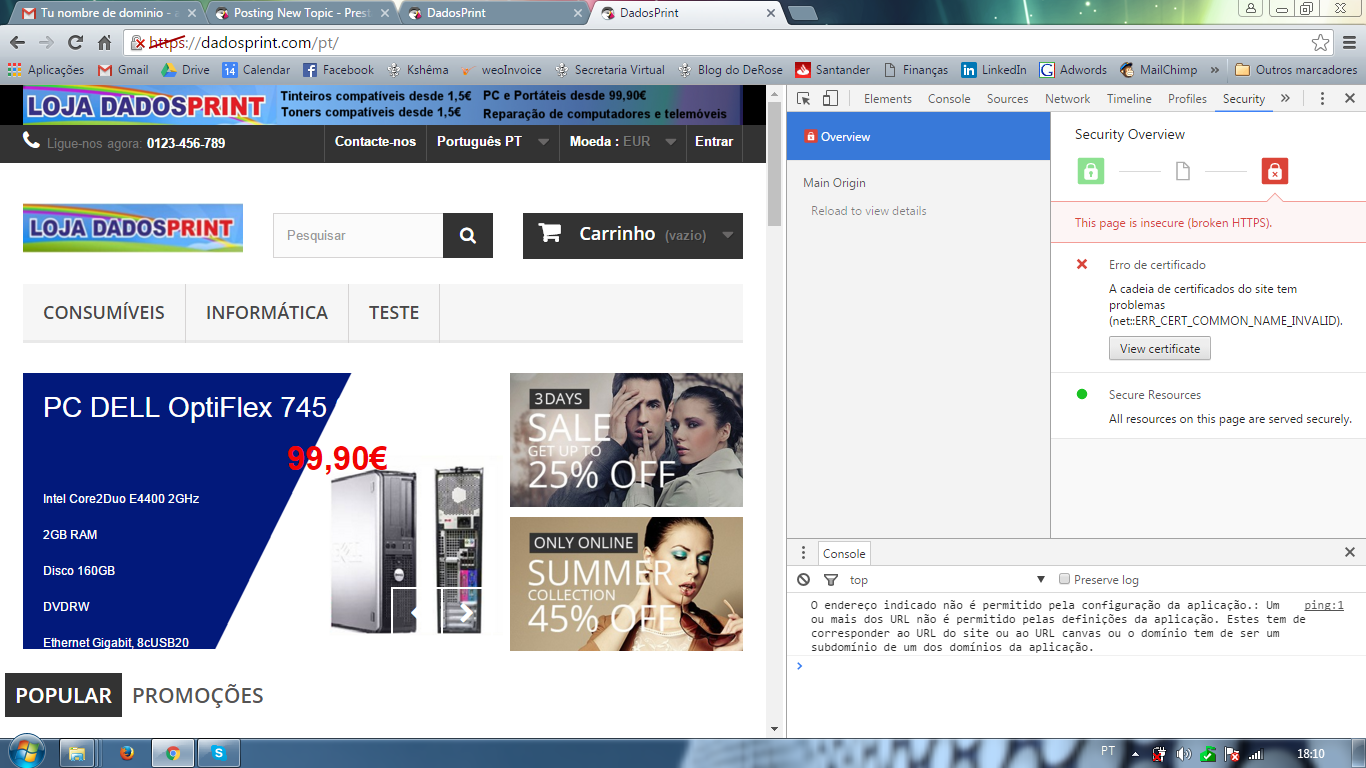Open the console execution context 'top' dropdown
The height and width of the screenshot is (768, 1366).
coord(947,580)
